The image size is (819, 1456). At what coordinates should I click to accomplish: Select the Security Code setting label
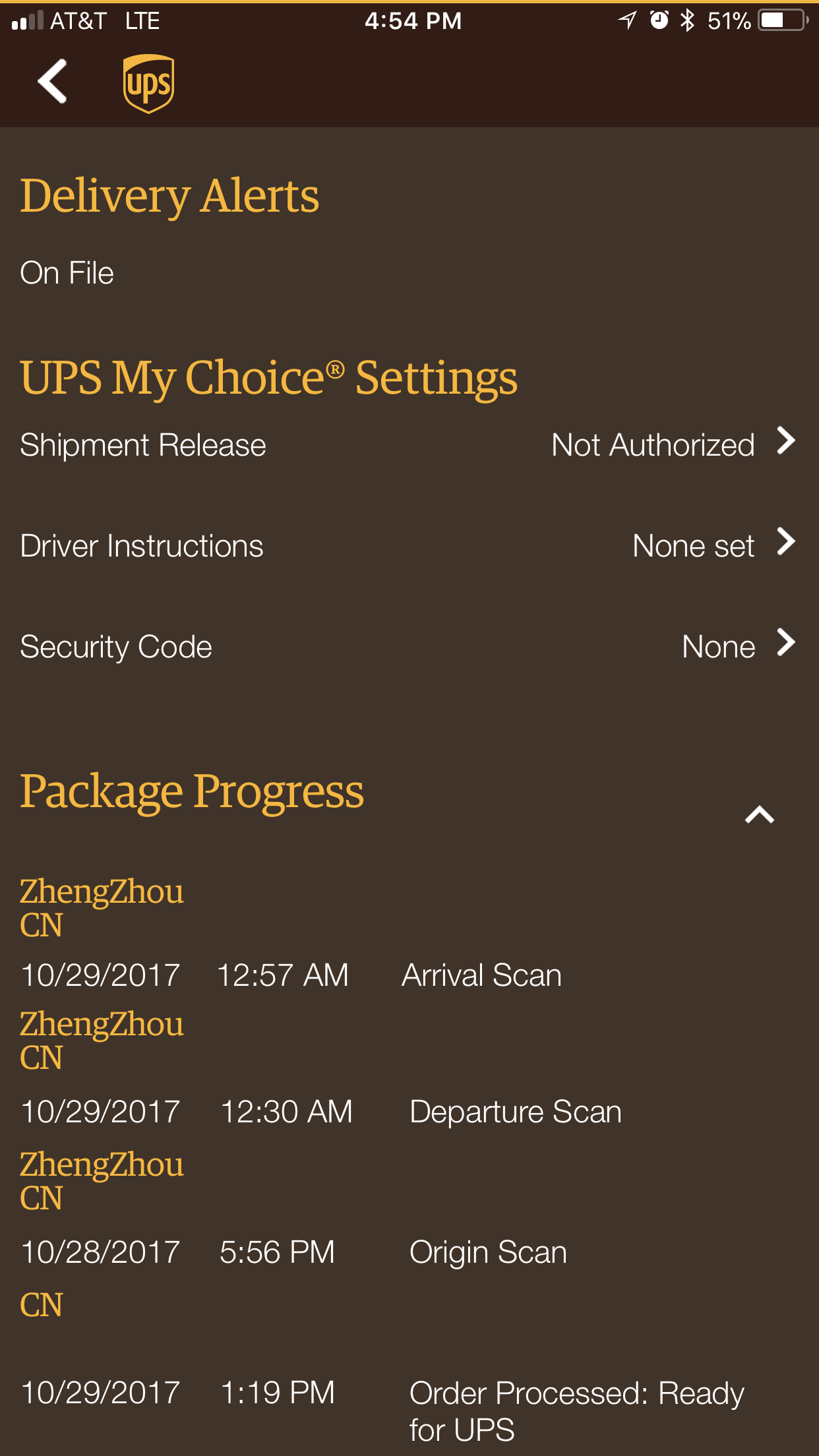tap(116, 647)
